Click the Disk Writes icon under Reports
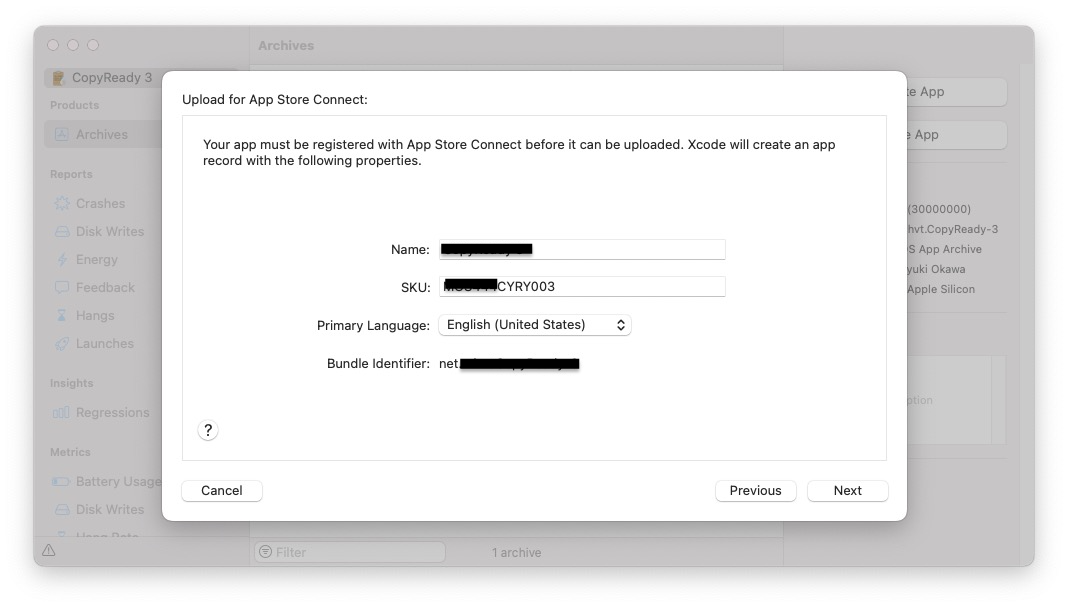The height and width of the screenshot is (608, 1068). (62, 231)
